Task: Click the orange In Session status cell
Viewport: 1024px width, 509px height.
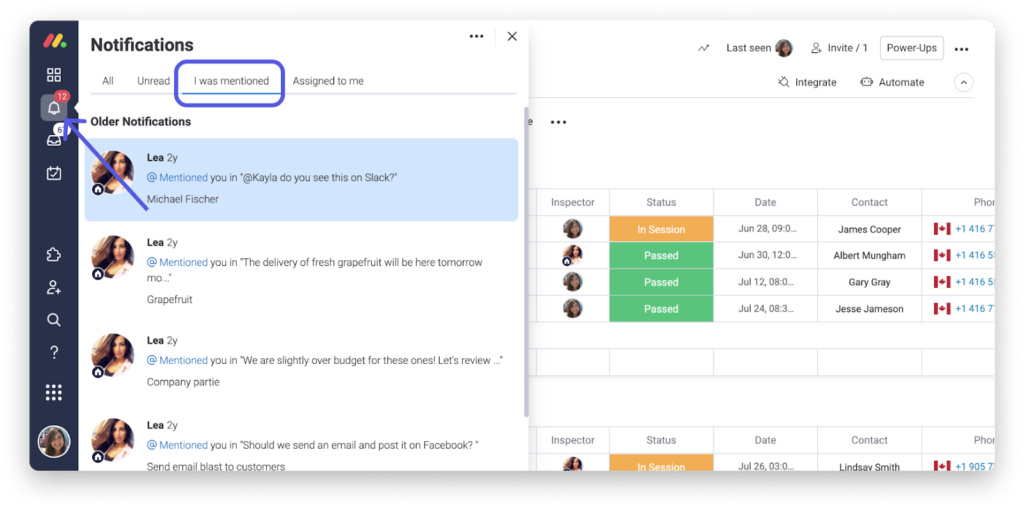Action: 661,229
